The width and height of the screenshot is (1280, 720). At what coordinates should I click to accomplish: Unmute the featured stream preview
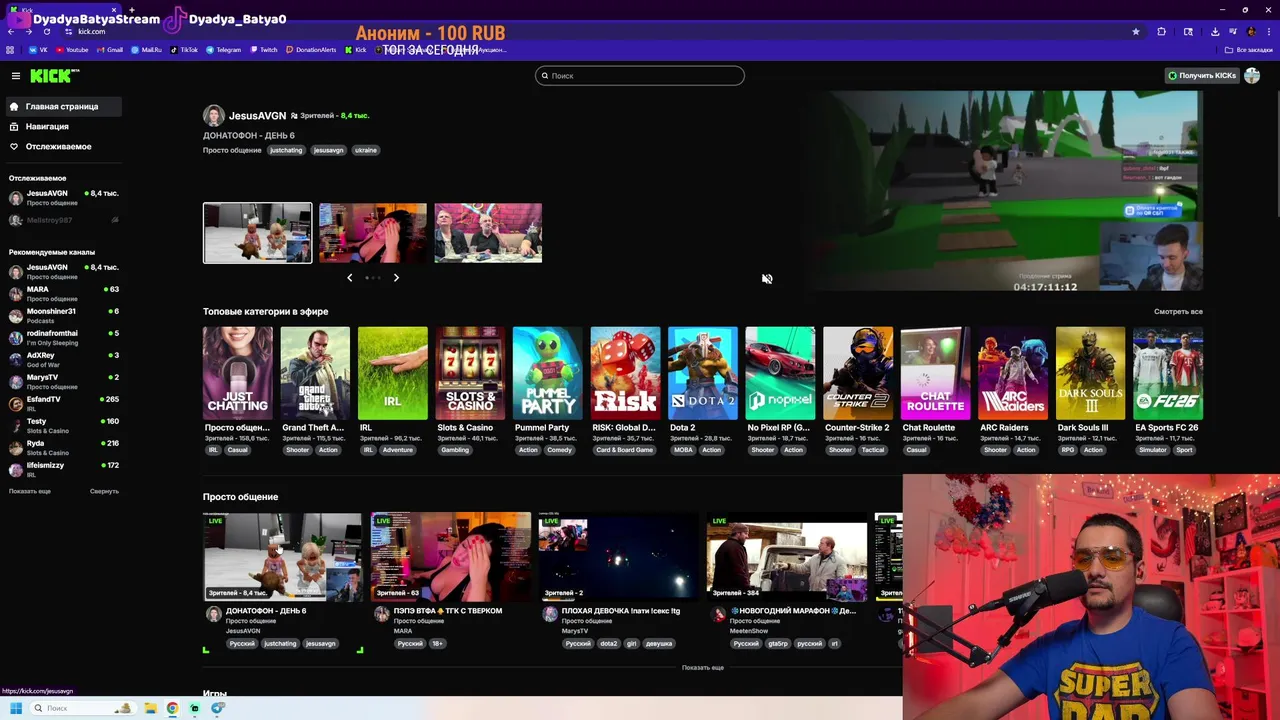[x=767, y=279]
